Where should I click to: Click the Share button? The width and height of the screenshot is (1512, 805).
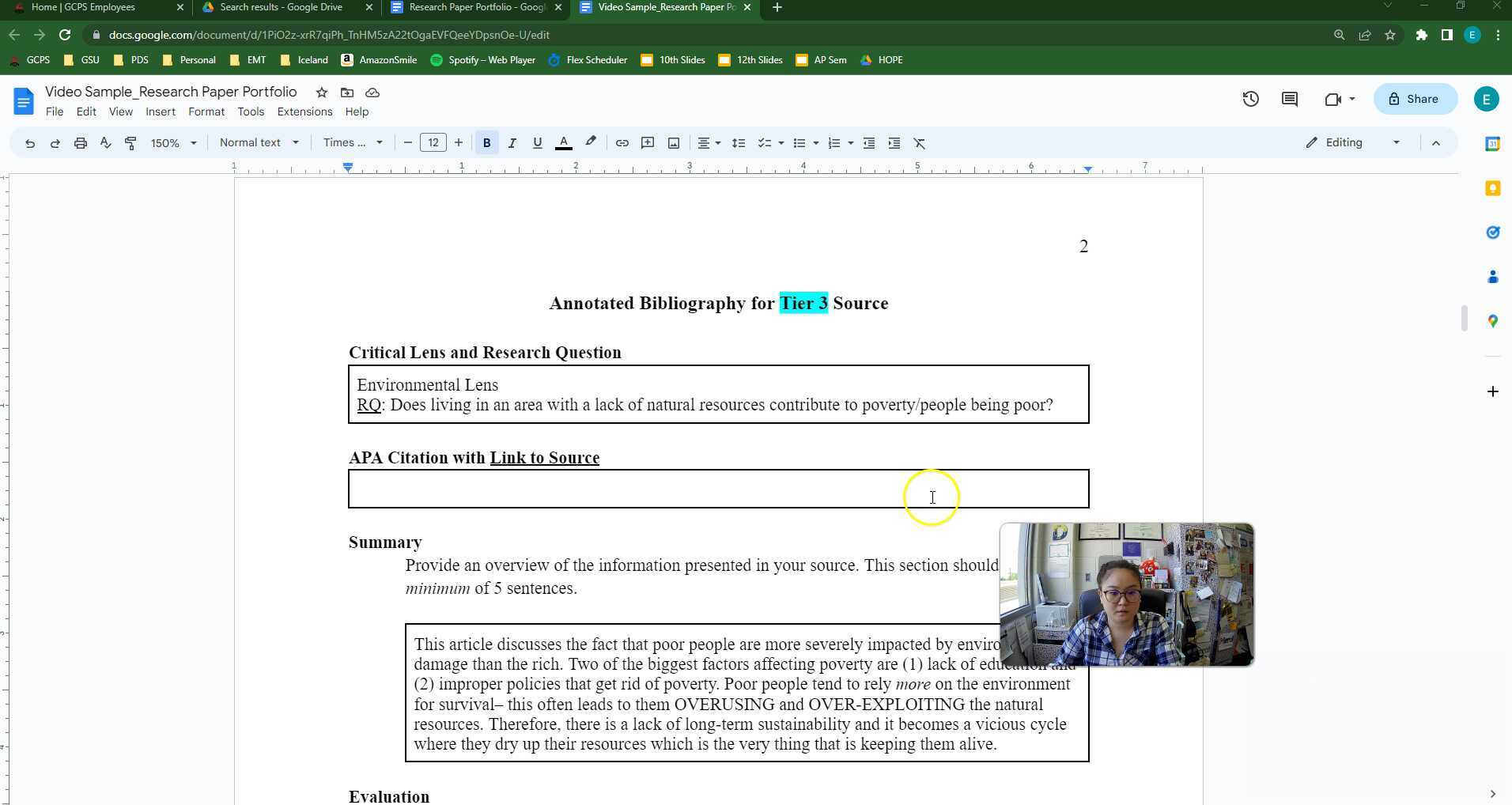[x=1415, y=99]
